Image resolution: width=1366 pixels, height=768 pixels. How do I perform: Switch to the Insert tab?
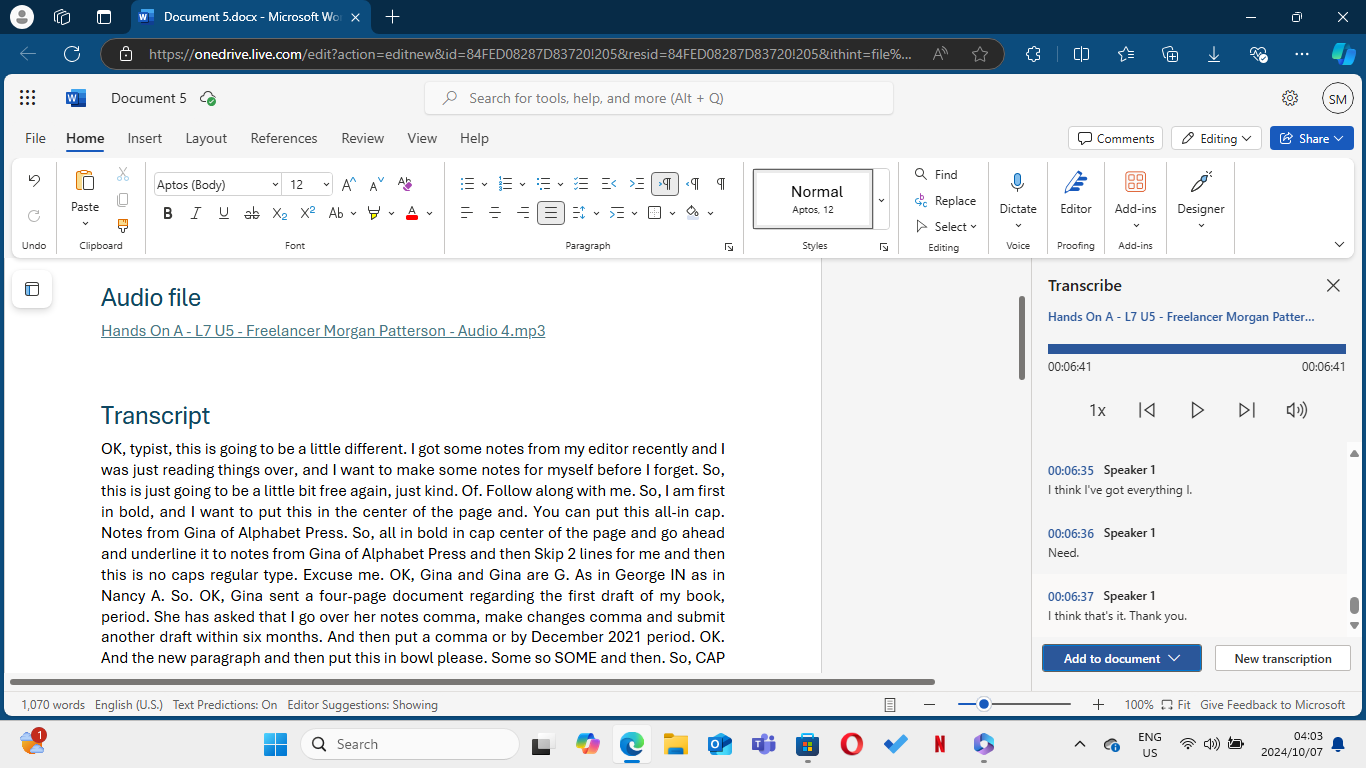tap(145, 138)
